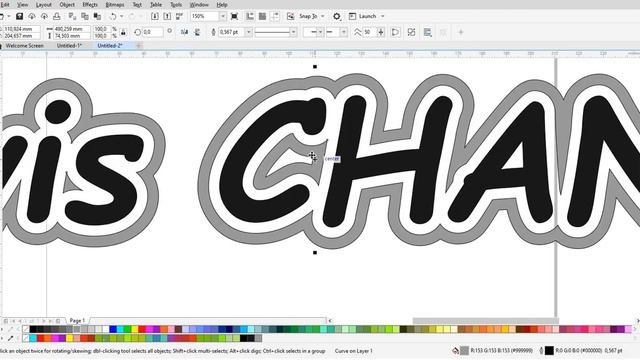
Task: Select the Page 1 tab
Action: (x=78, y=321)
